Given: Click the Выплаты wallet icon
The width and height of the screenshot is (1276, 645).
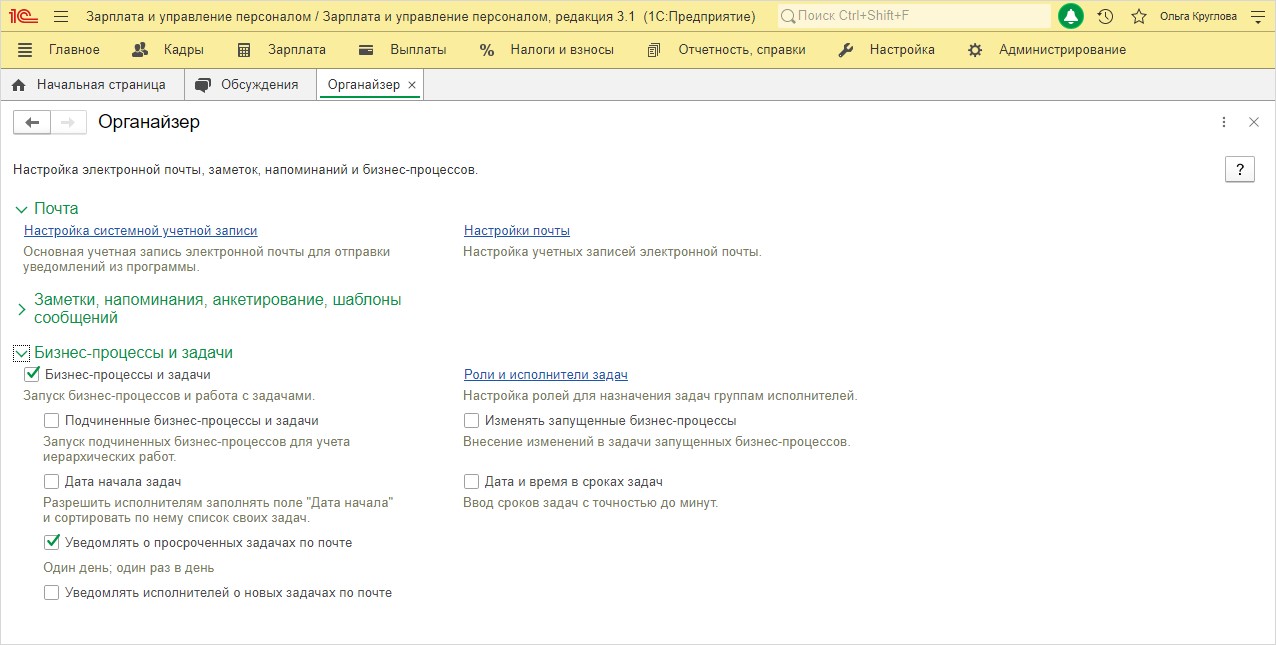Looking at the screenshot, I should pos(367,50).
